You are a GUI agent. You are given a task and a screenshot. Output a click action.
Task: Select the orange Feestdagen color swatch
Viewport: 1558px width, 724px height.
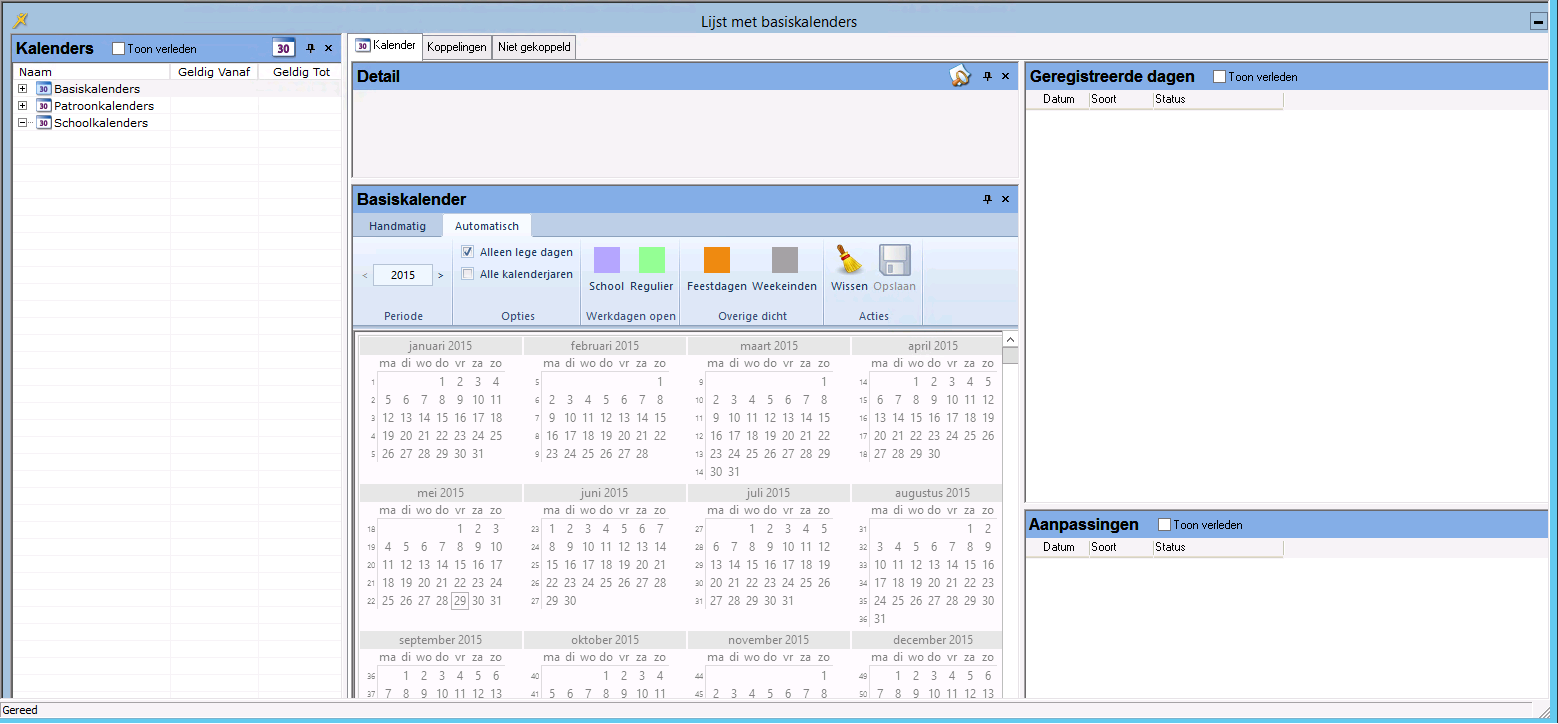pos(716,260)
